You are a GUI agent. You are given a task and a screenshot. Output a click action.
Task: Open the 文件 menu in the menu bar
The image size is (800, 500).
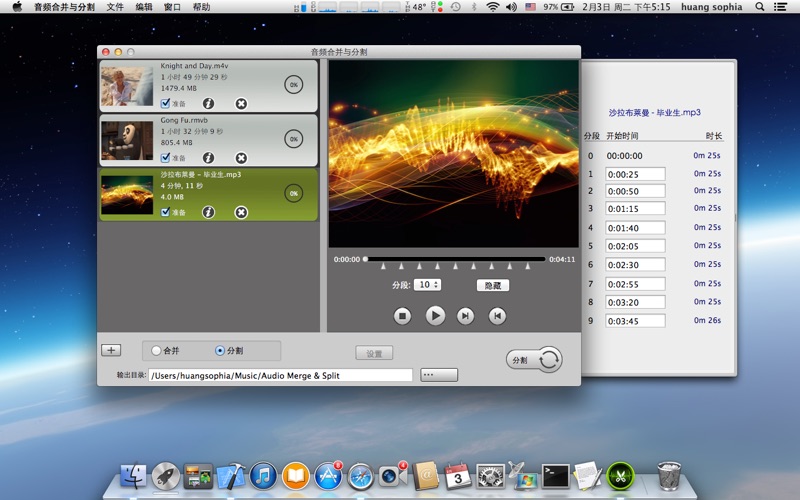116,7
